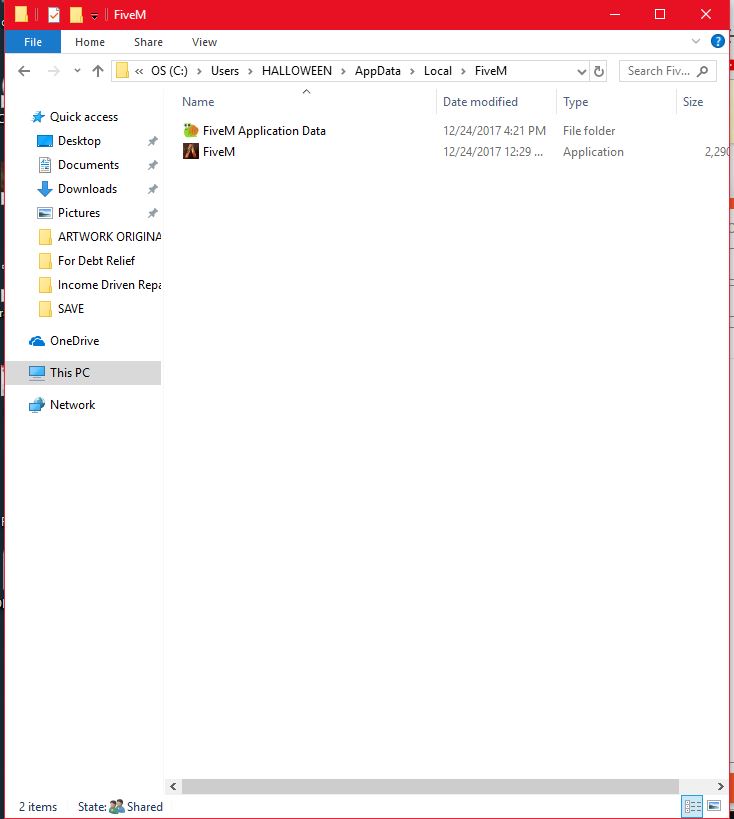The width and height of the screenshot is (734, 819).
Task: Click the pin icon beside Documents
Action: click(x=152, y=165)
